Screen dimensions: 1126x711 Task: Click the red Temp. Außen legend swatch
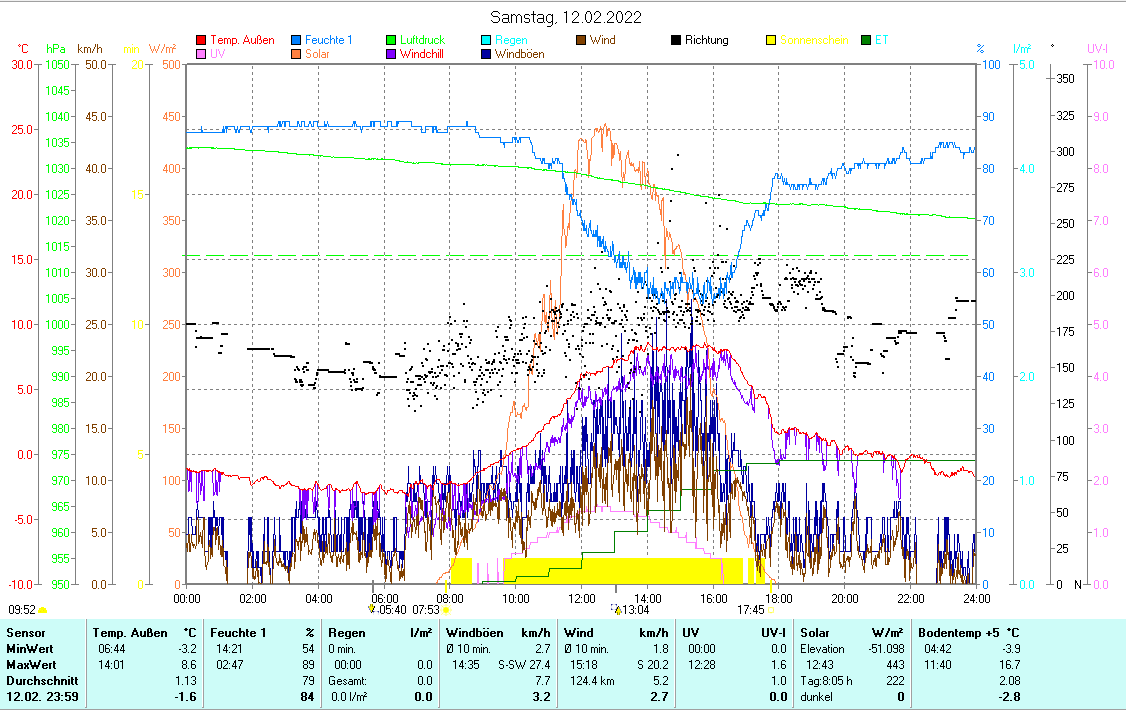[x=201, y=41]
